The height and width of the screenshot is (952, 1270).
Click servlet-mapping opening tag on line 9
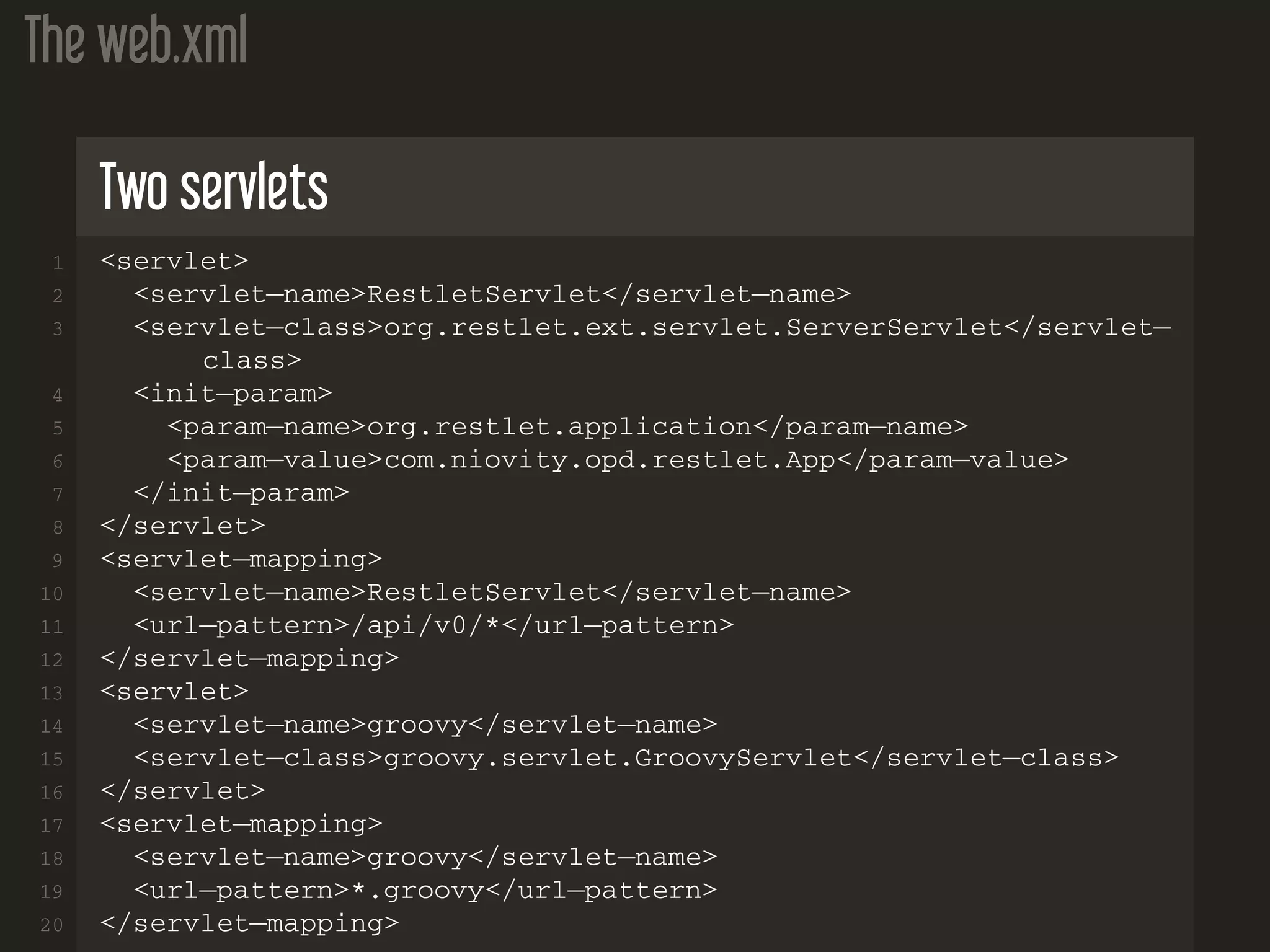[x=241, y=560]
